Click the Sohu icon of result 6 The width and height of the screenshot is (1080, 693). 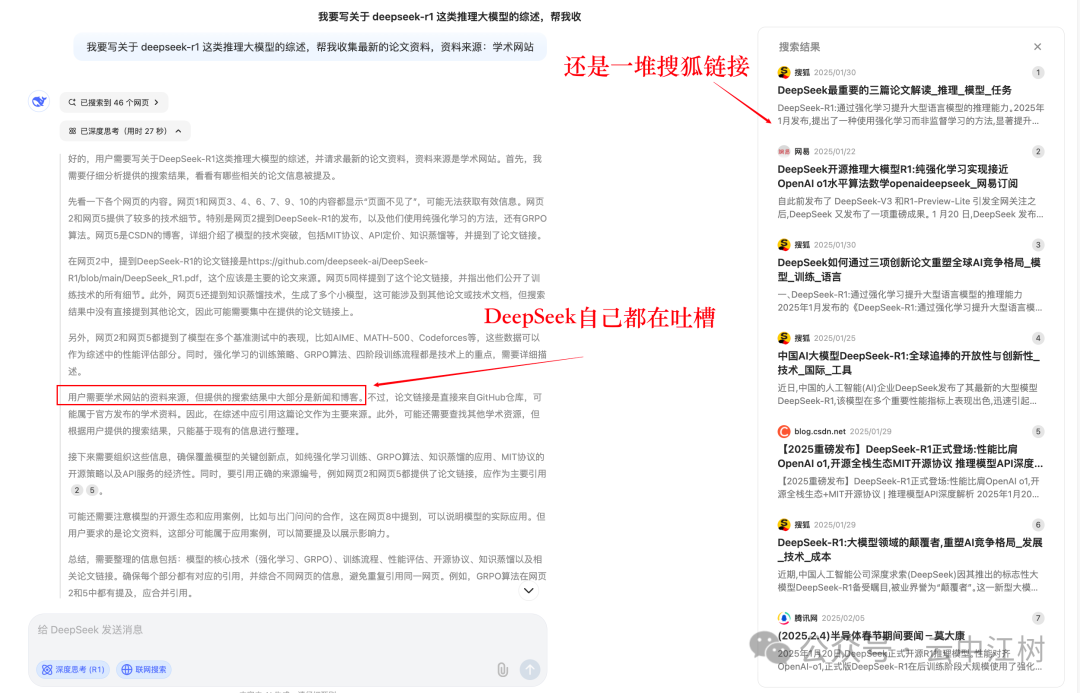tap(784, 525)
